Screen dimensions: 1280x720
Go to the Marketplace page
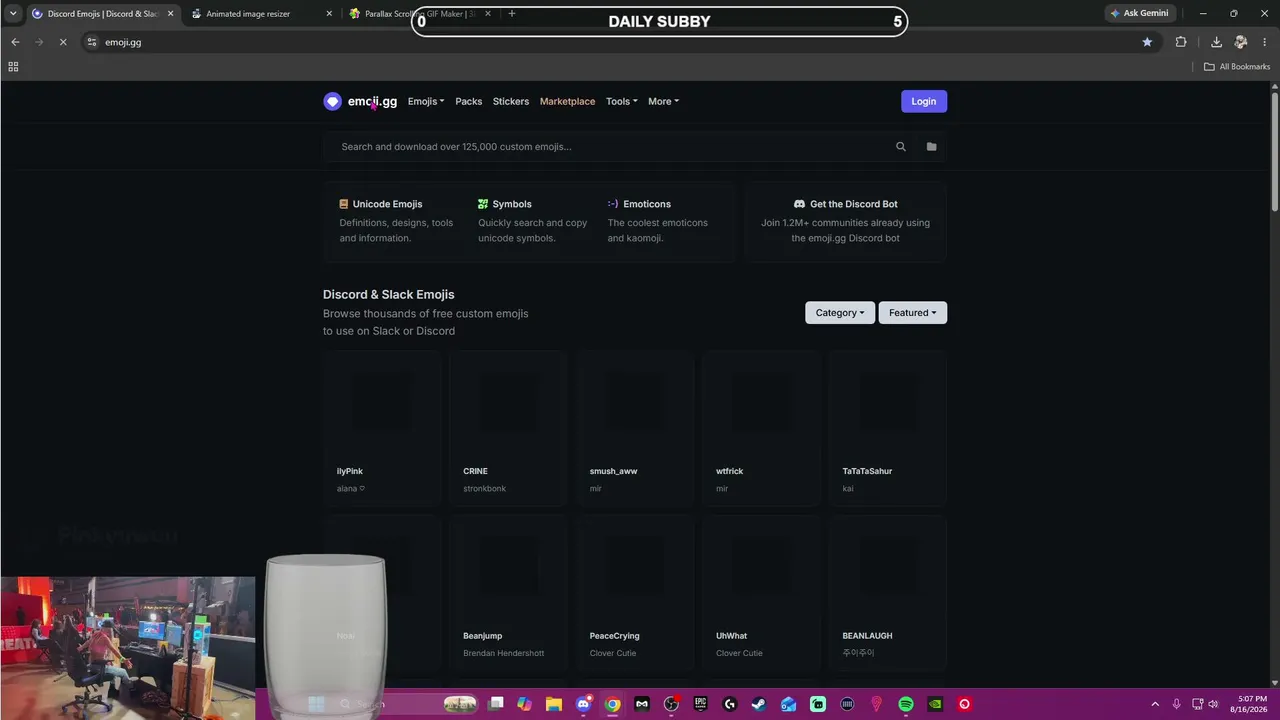pyautogui.click(x=567, y=101)
